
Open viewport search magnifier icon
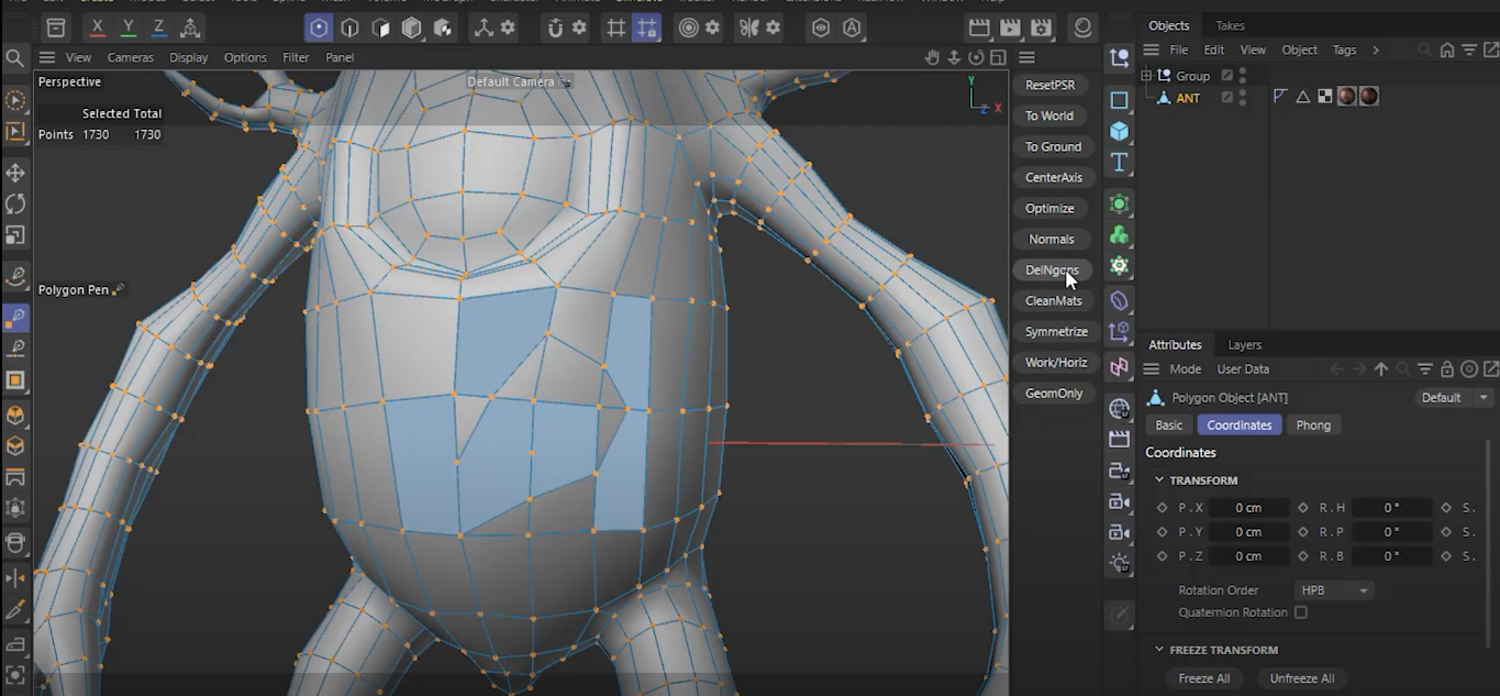(x=15, y=58)
